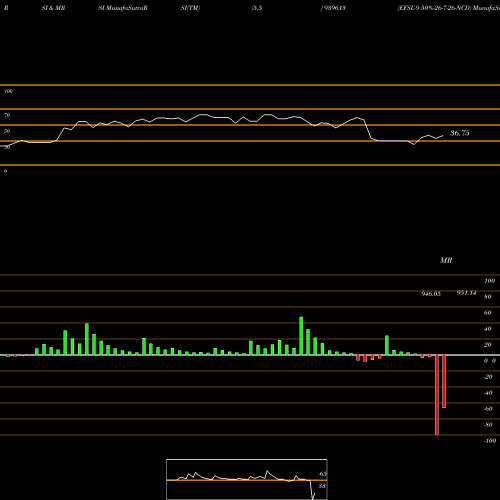Click the -100 label on MR axis
The width and height of the screenshot is (500, 500).
pyautogui.click(x=490, y=441)
